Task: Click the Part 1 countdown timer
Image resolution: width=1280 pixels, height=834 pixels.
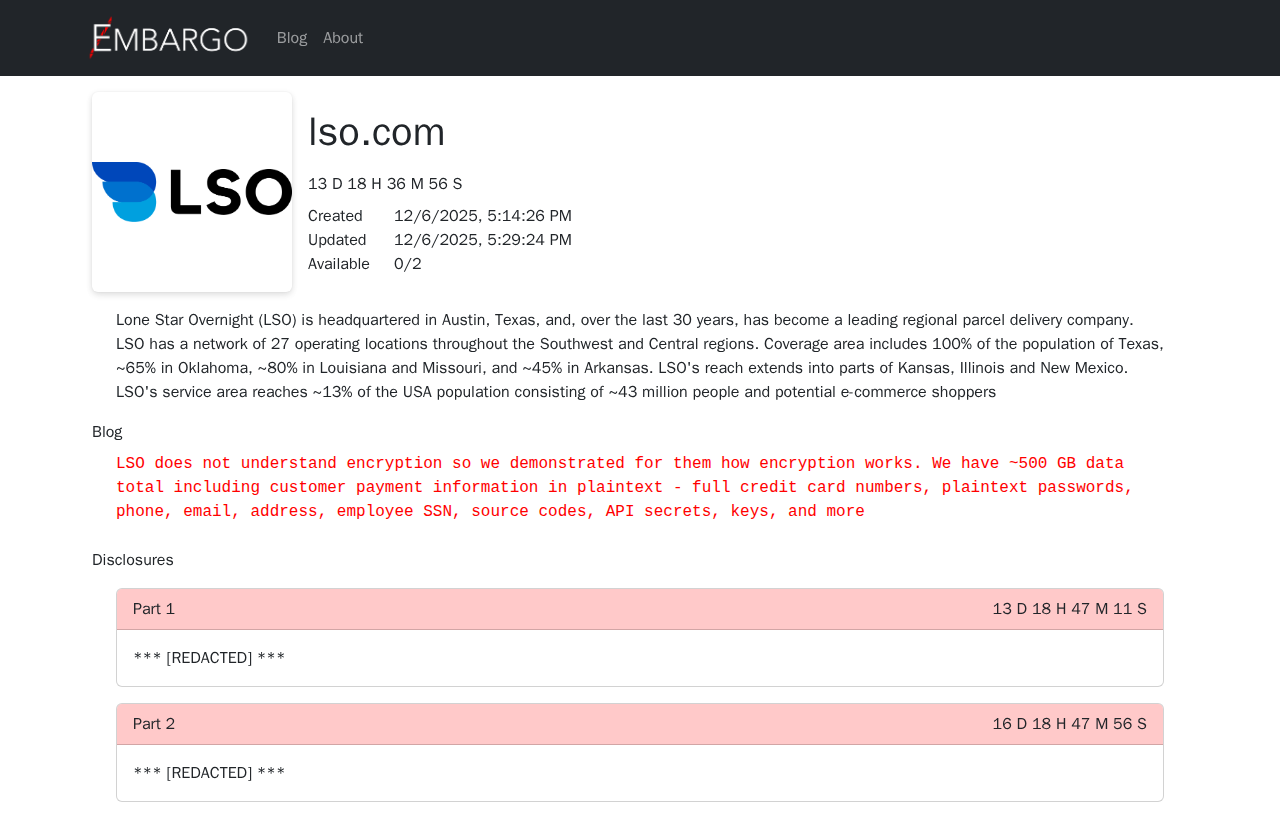Action: click(x=1069, y=609)
